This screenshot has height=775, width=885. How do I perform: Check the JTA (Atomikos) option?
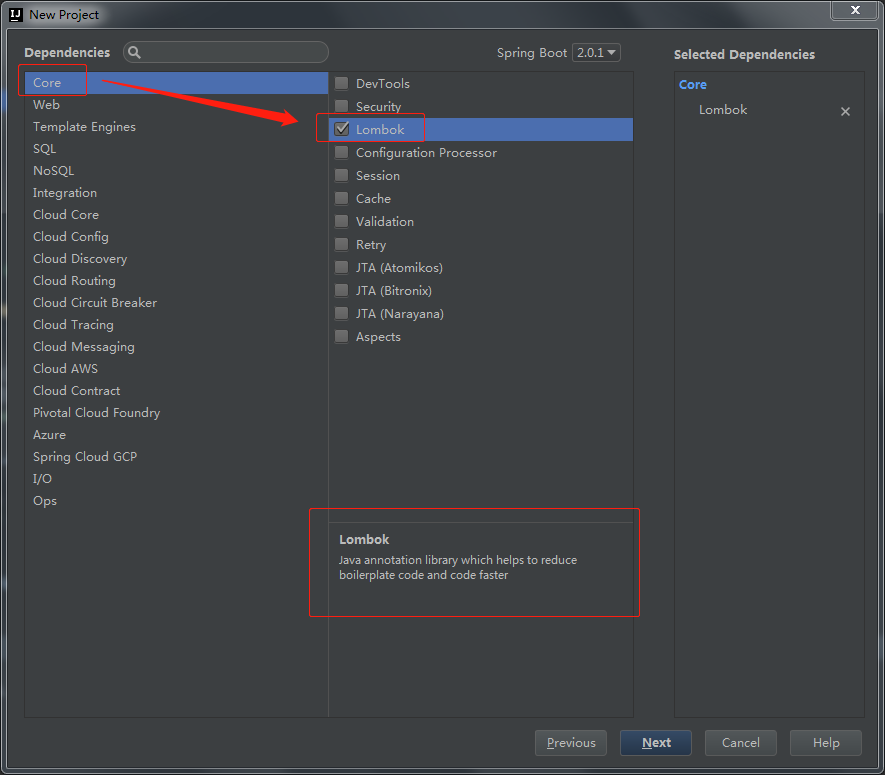(341, 268)
